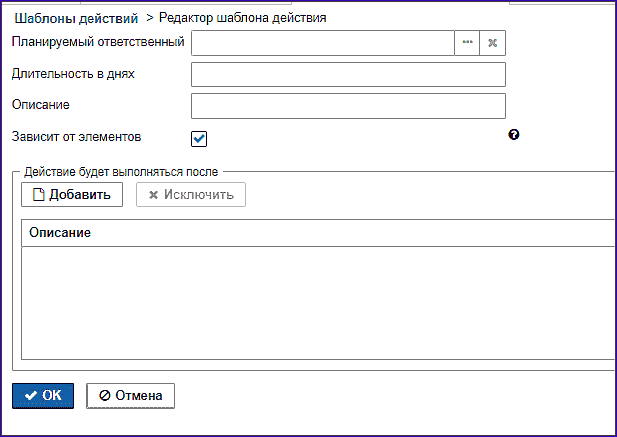
Task: Click the Длительность в днях label
Action: point(73,74)
